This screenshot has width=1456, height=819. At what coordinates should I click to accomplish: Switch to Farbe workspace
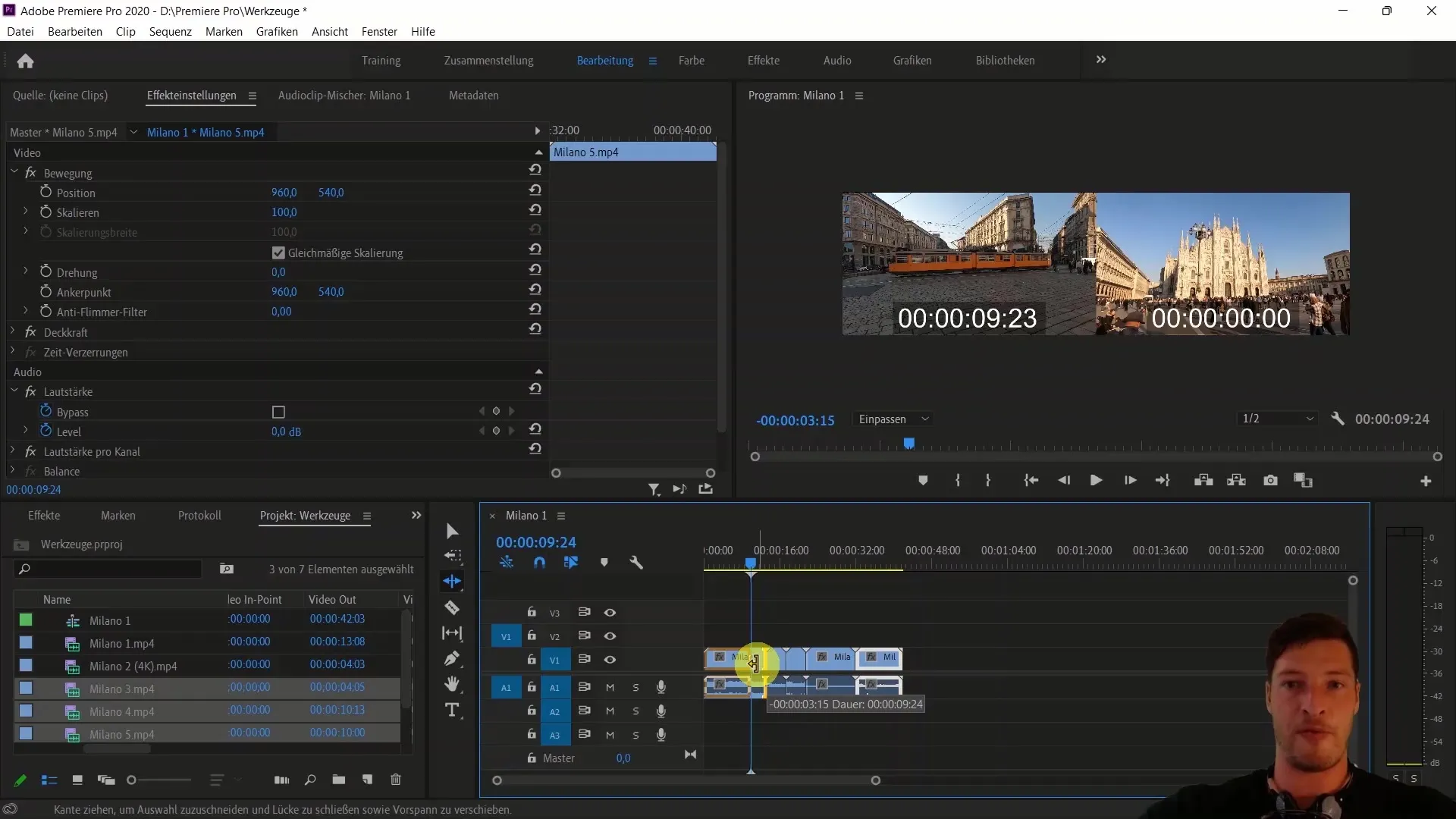pyautogui.click(x=692, y=61)
